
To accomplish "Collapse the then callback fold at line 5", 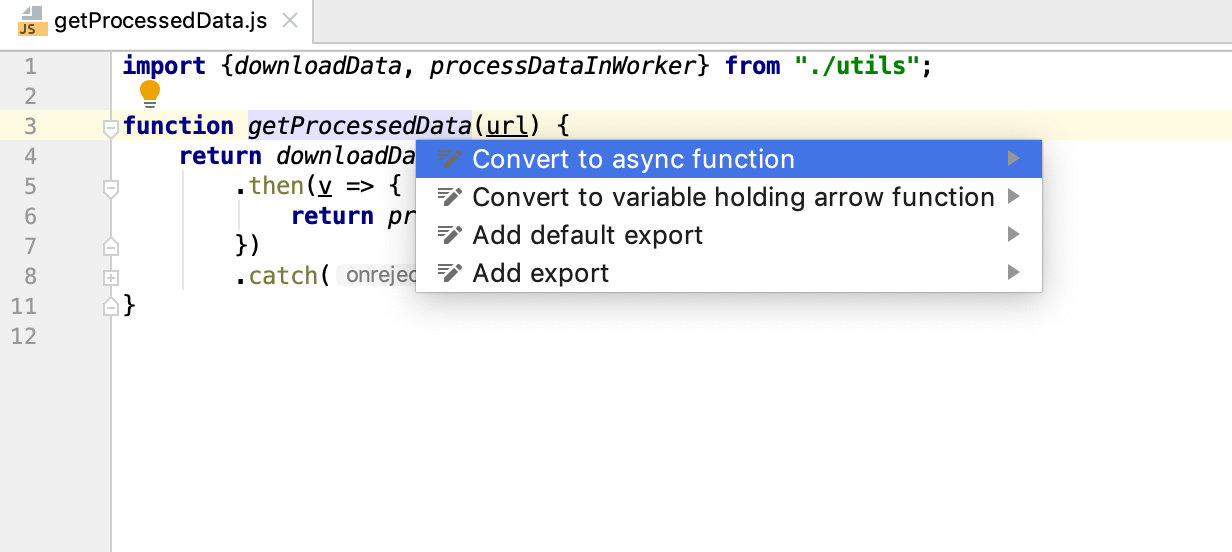I will [111, 187].
